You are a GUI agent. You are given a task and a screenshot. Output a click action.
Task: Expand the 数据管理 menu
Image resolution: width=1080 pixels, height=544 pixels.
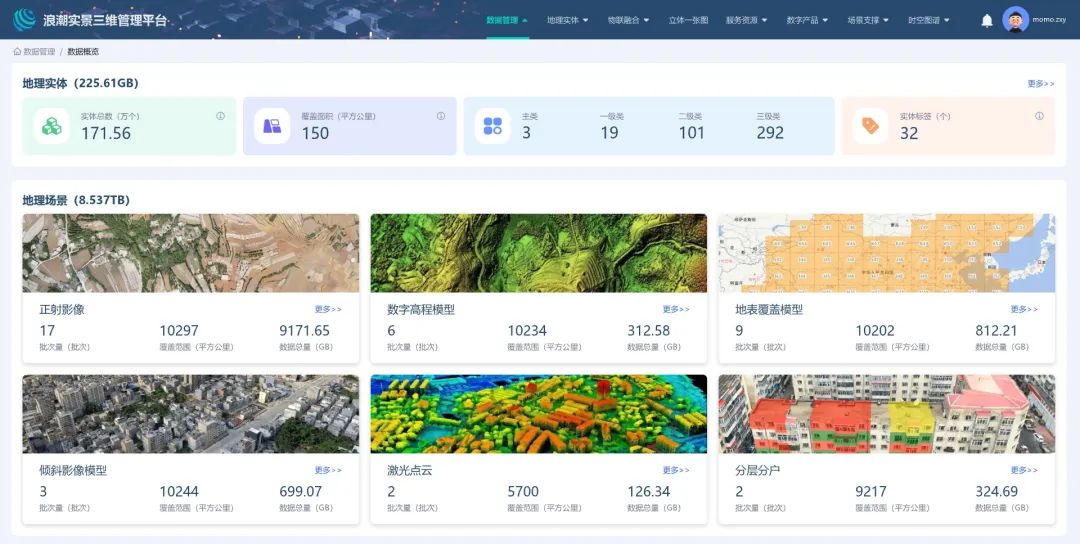click(x=507, y=20)
